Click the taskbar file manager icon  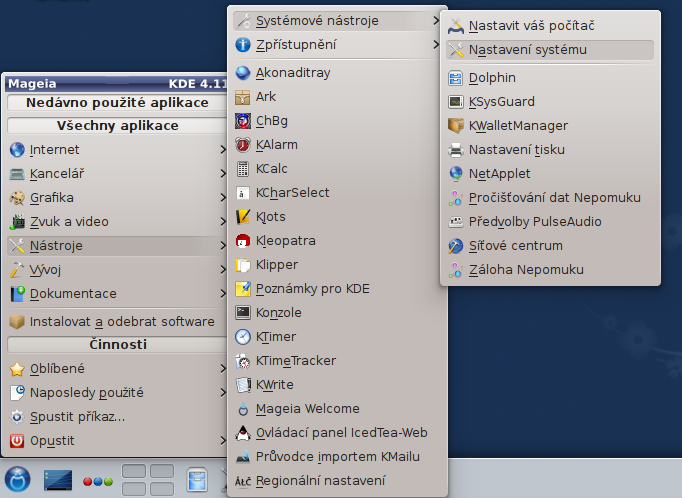197,480
